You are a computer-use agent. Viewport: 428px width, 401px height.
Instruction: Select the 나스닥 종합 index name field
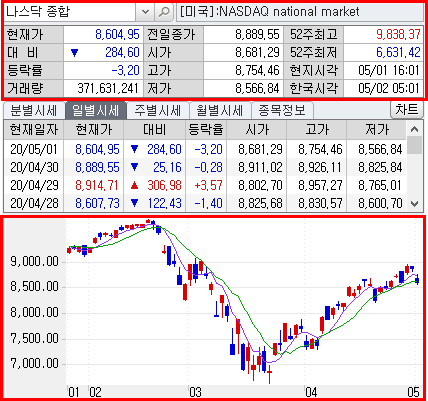(x=70, y=12)
